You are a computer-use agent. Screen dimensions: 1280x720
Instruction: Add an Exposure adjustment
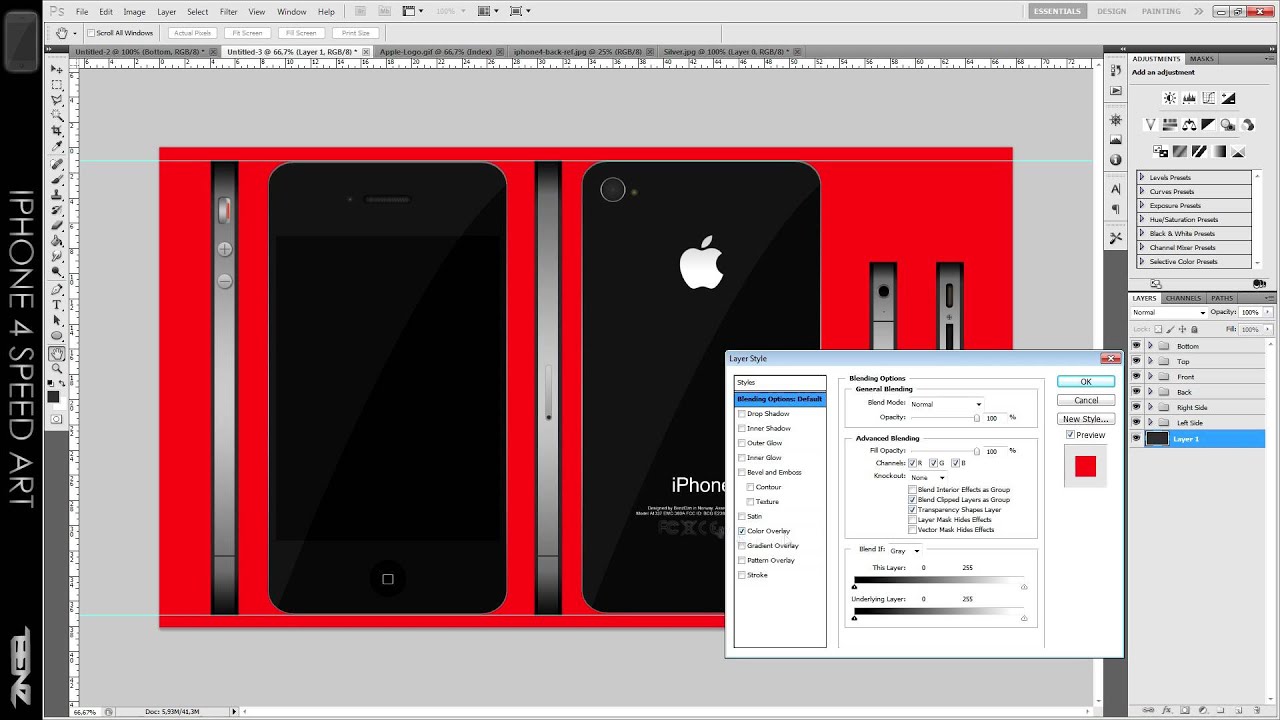coord(1228,98)
